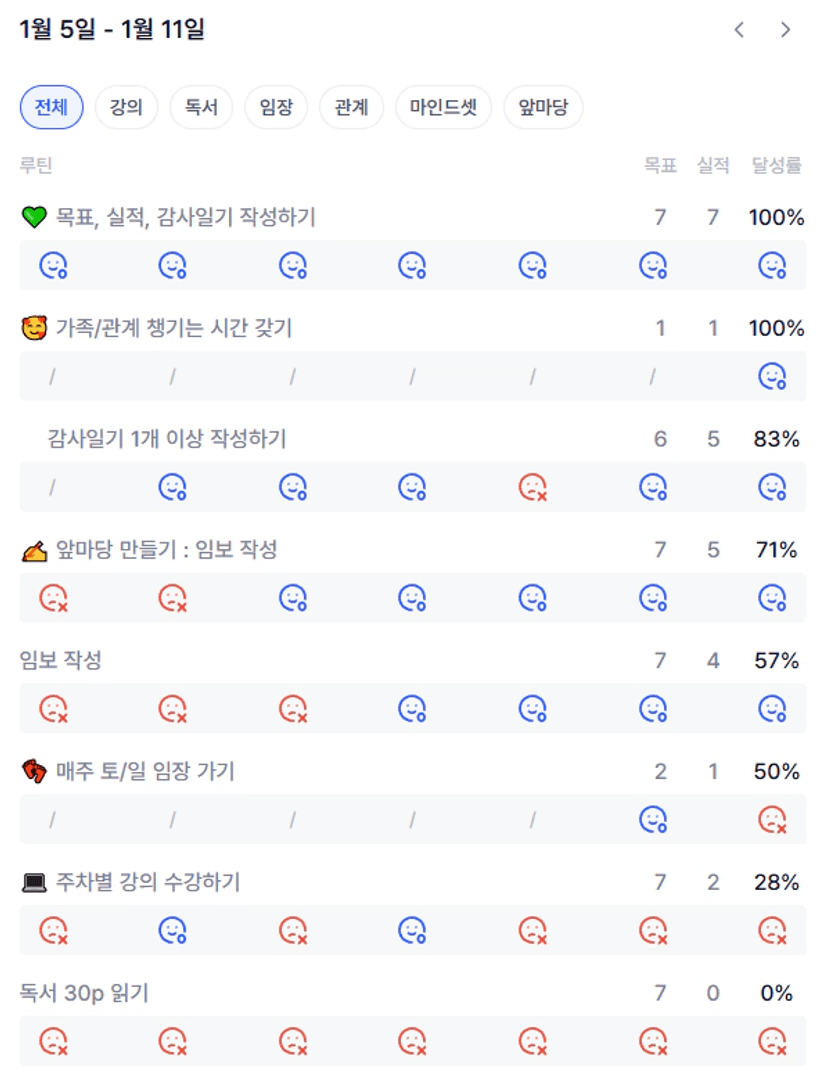Open the 독서 30p 읽기 routine
The height and width of the screenshot is (1089, 827).
[x=84, y=994]
